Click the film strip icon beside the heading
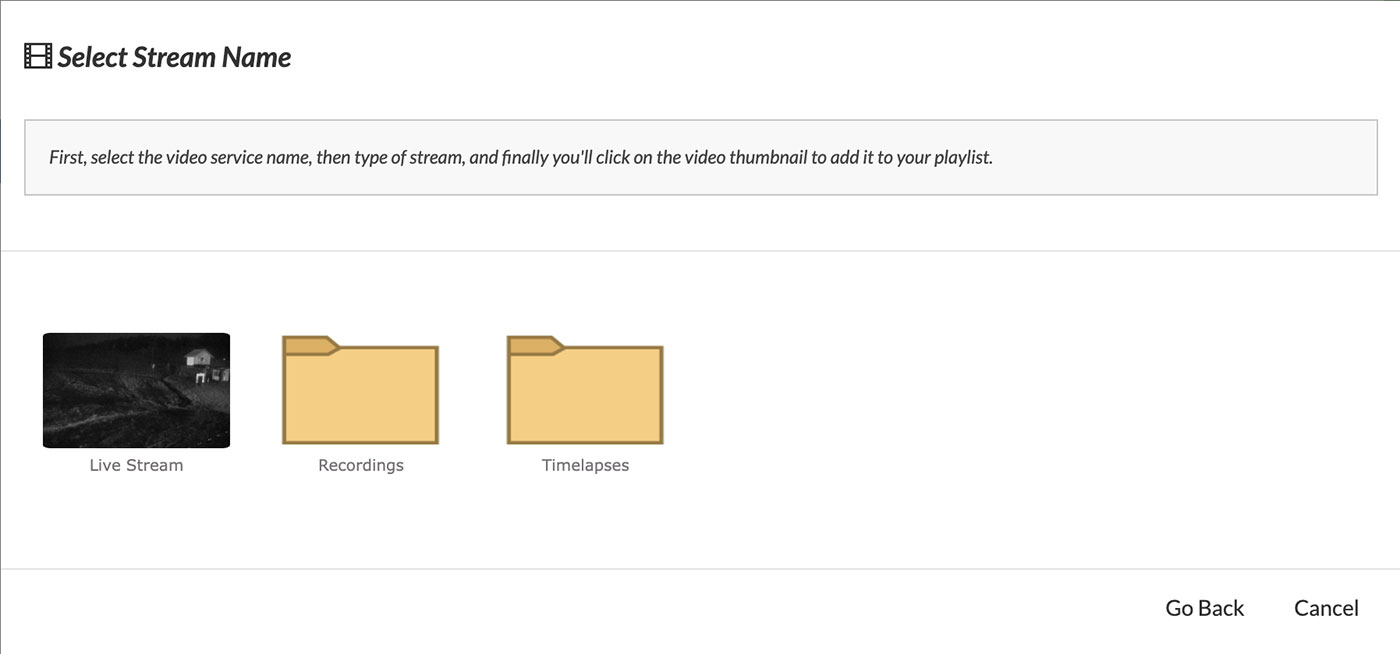The width and height of the screenshot is (1400, 654). click(38, 57)
